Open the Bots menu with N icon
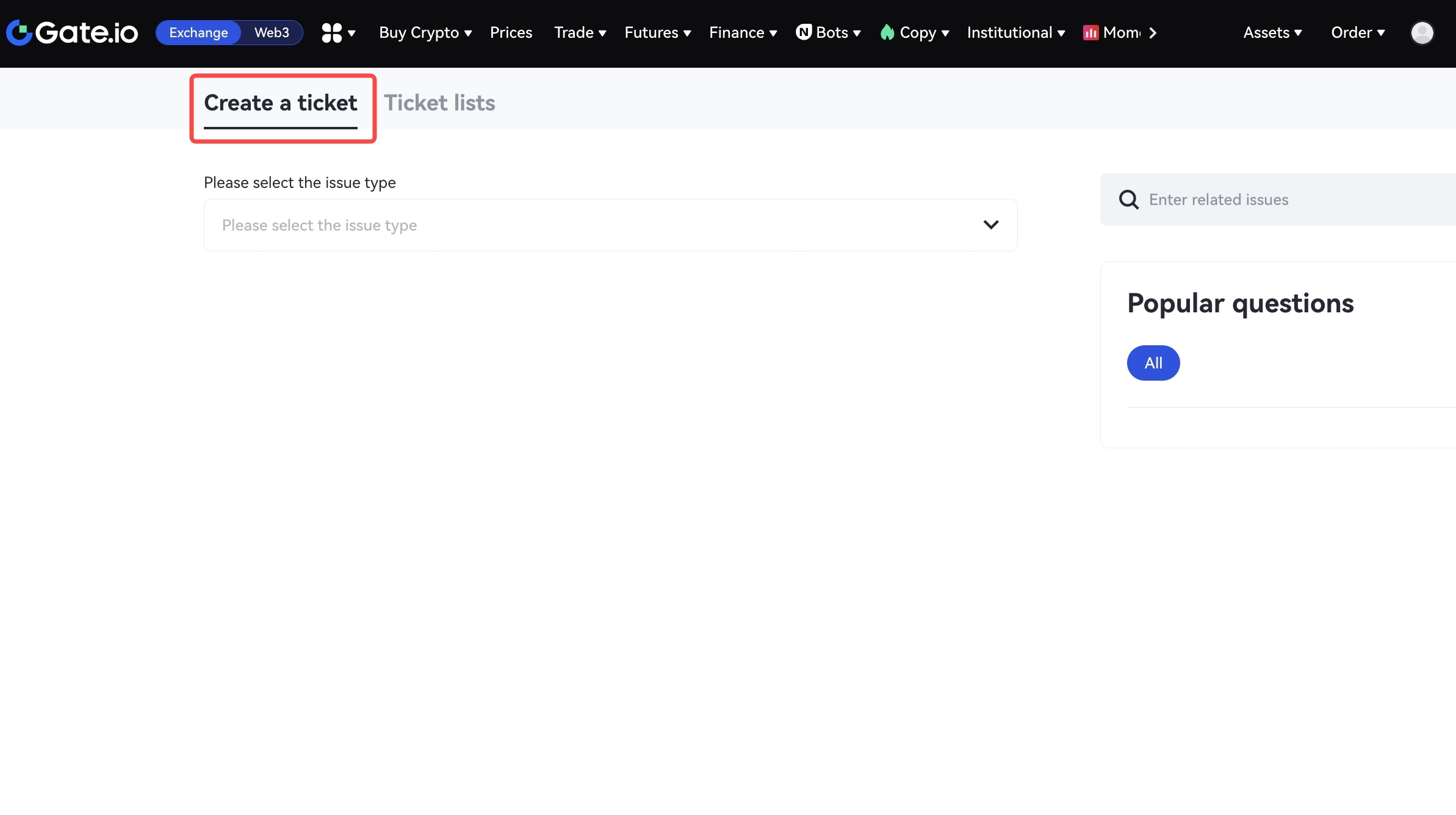 click(828, 33)
